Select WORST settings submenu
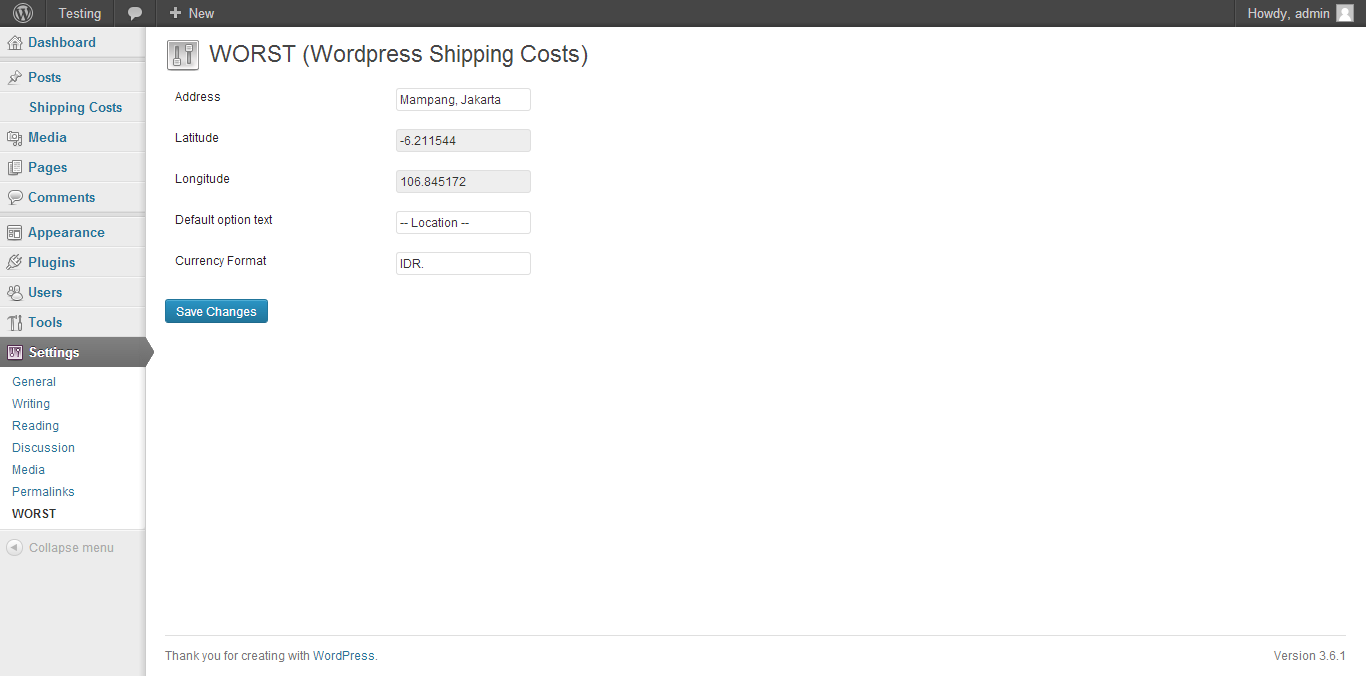 point(34,514)
